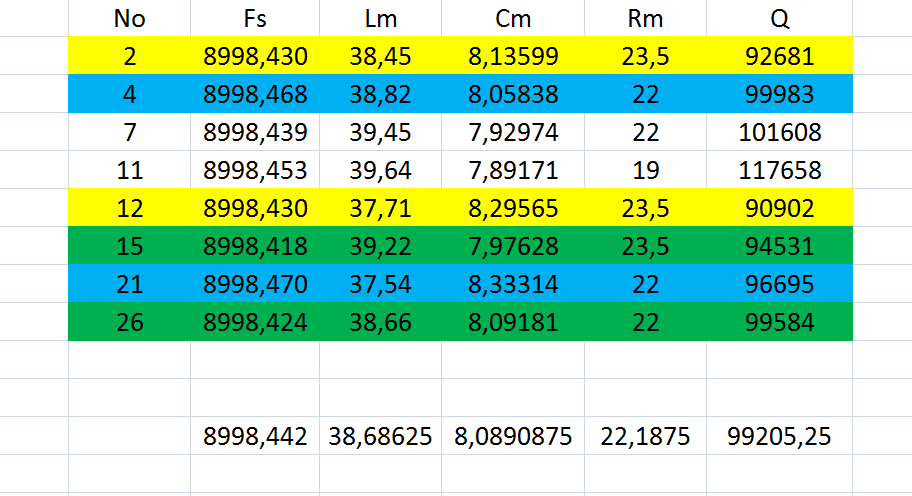Select the 'Fs' header cell
912x496 pixels.
255,18
